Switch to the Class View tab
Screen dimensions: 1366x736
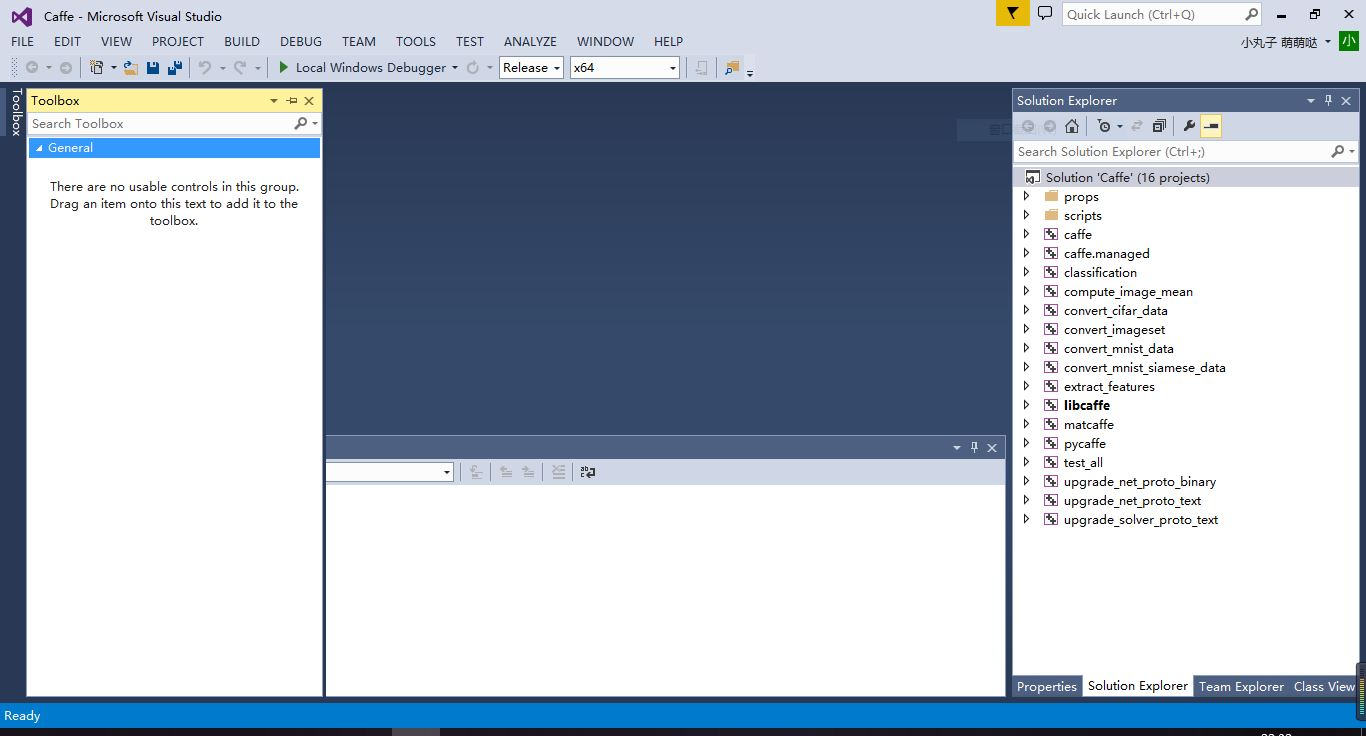1324,686
